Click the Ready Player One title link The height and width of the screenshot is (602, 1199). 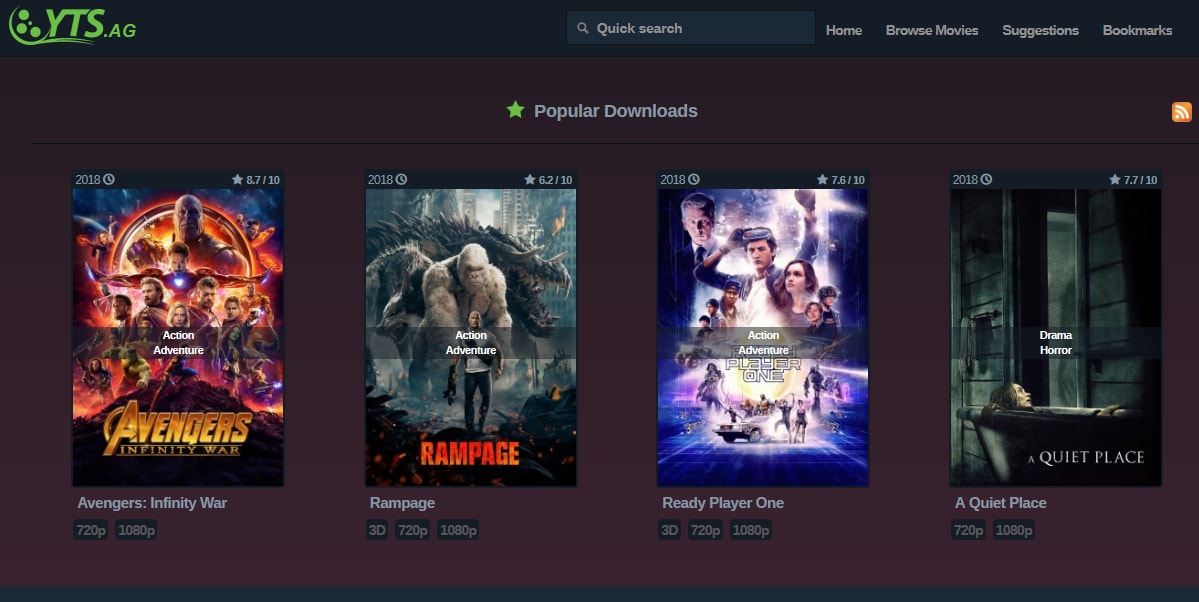tap(723, 503)
